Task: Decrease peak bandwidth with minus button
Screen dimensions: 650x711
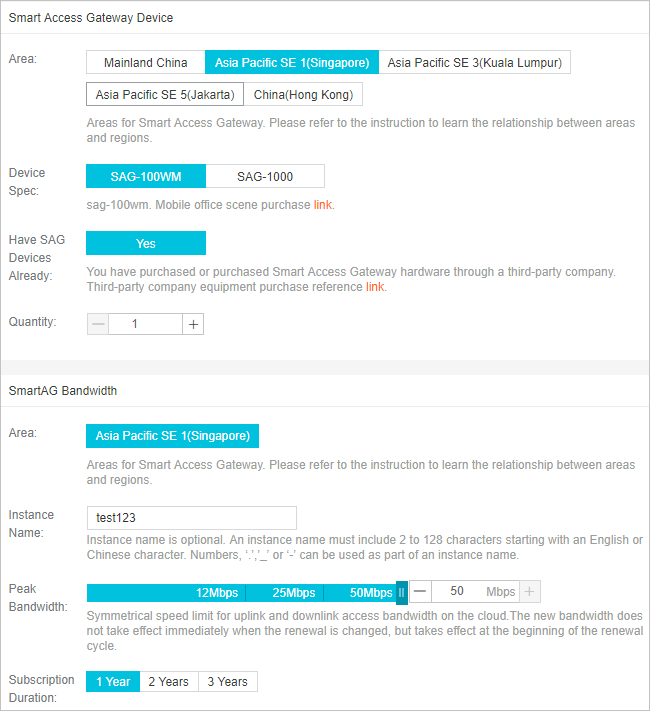Action: [x=420, y=591]
